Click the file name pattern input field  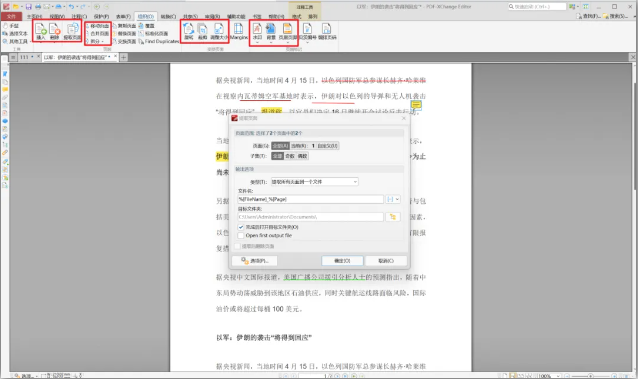click(x=310, y=199)
